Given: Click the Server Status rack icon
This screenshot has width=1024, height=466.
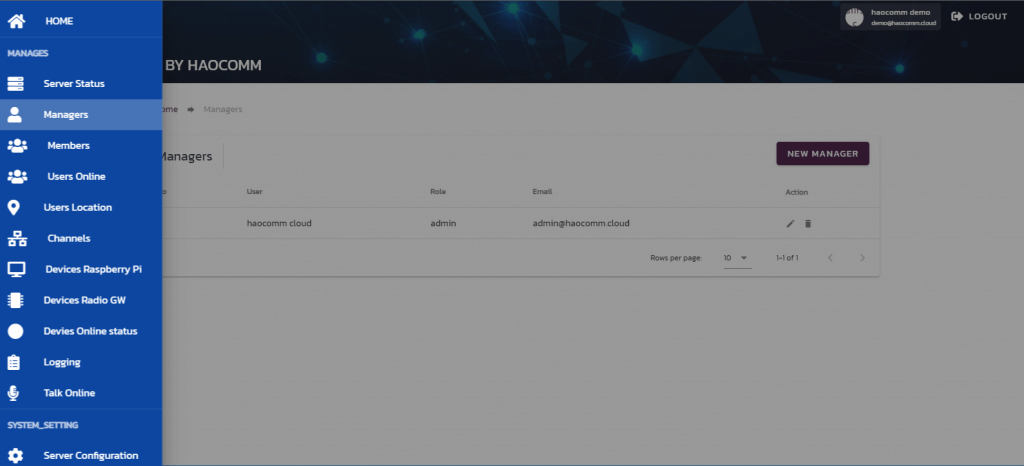Looking at the screenshot, I should [x=15, y=84].
